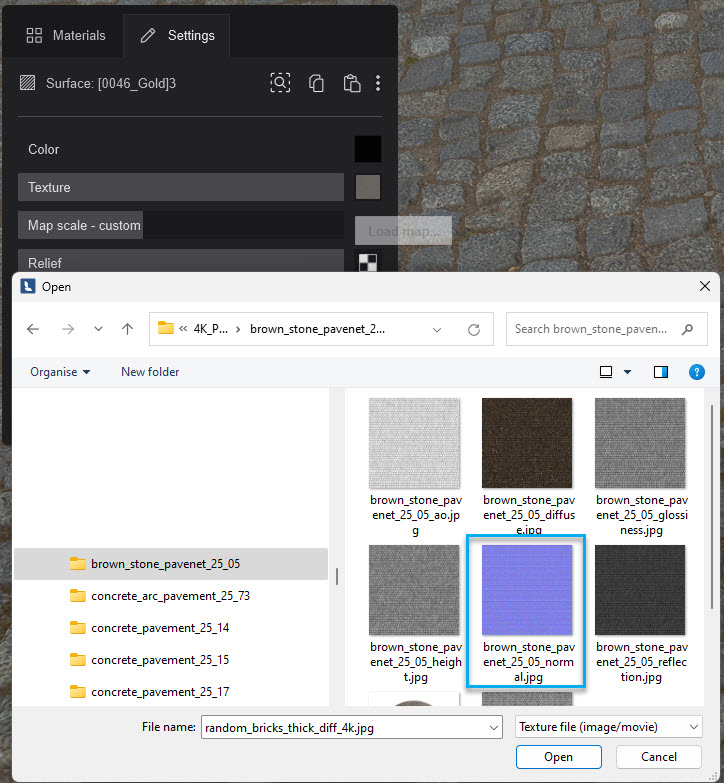This screenshot has height=783, width=724.
Task: Click the black Color swatch
Action: pos(368,149)
